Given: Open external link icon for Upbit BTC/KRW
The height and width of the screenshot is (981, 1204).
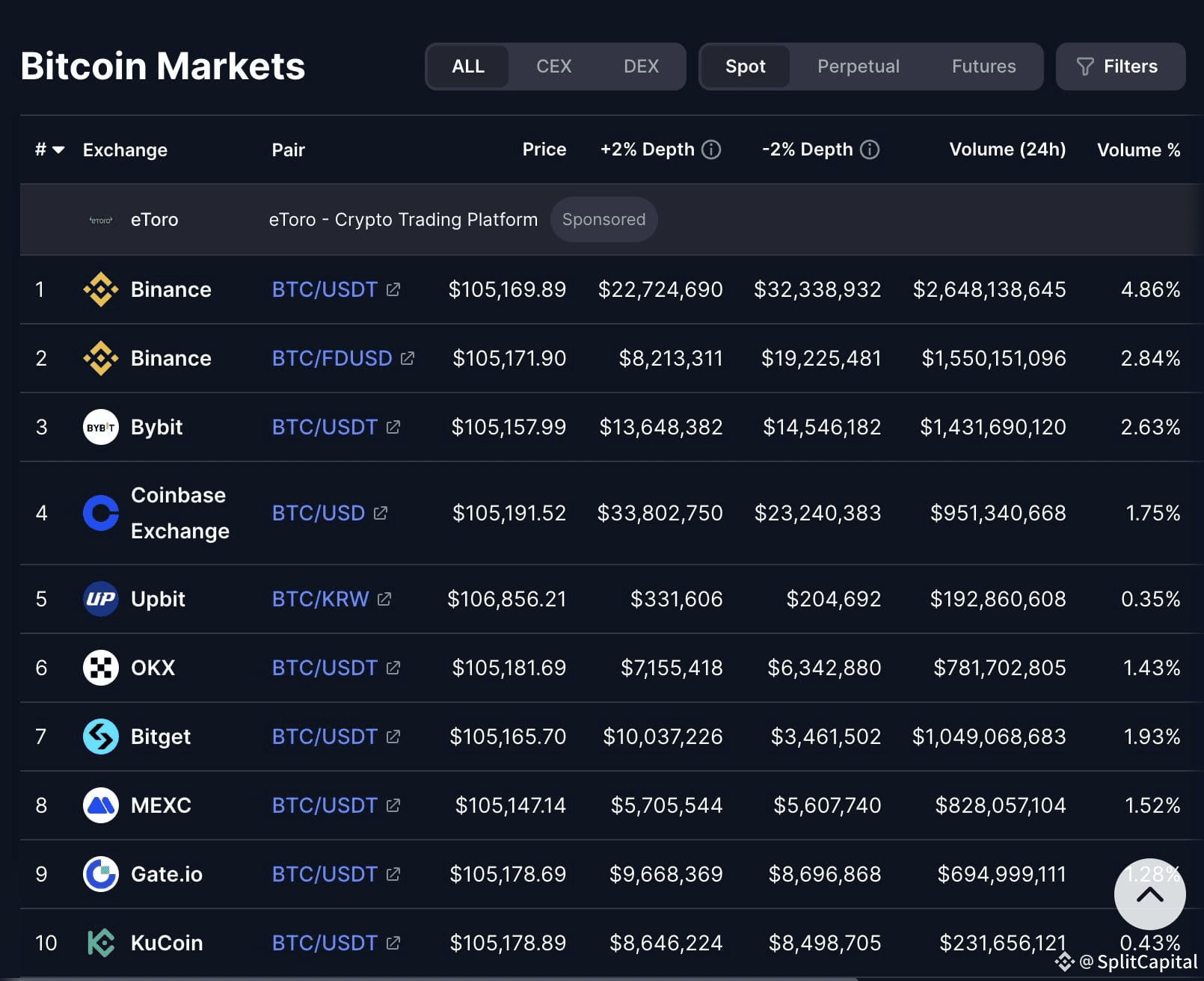Looking at the screenshot, I should point(384,599).
